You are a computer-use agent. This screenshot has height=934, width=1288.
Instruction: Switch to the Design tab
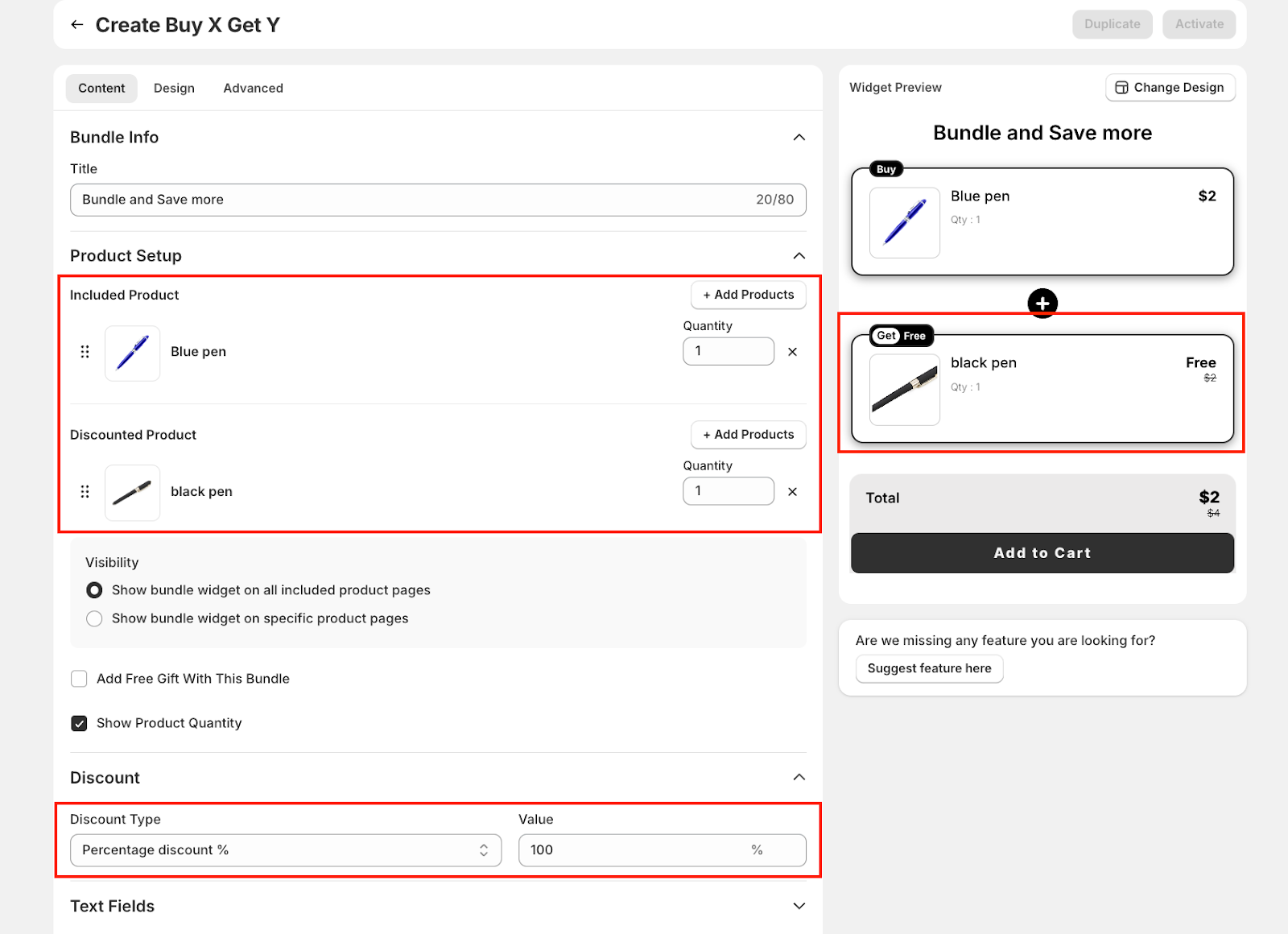click(174, 89)
